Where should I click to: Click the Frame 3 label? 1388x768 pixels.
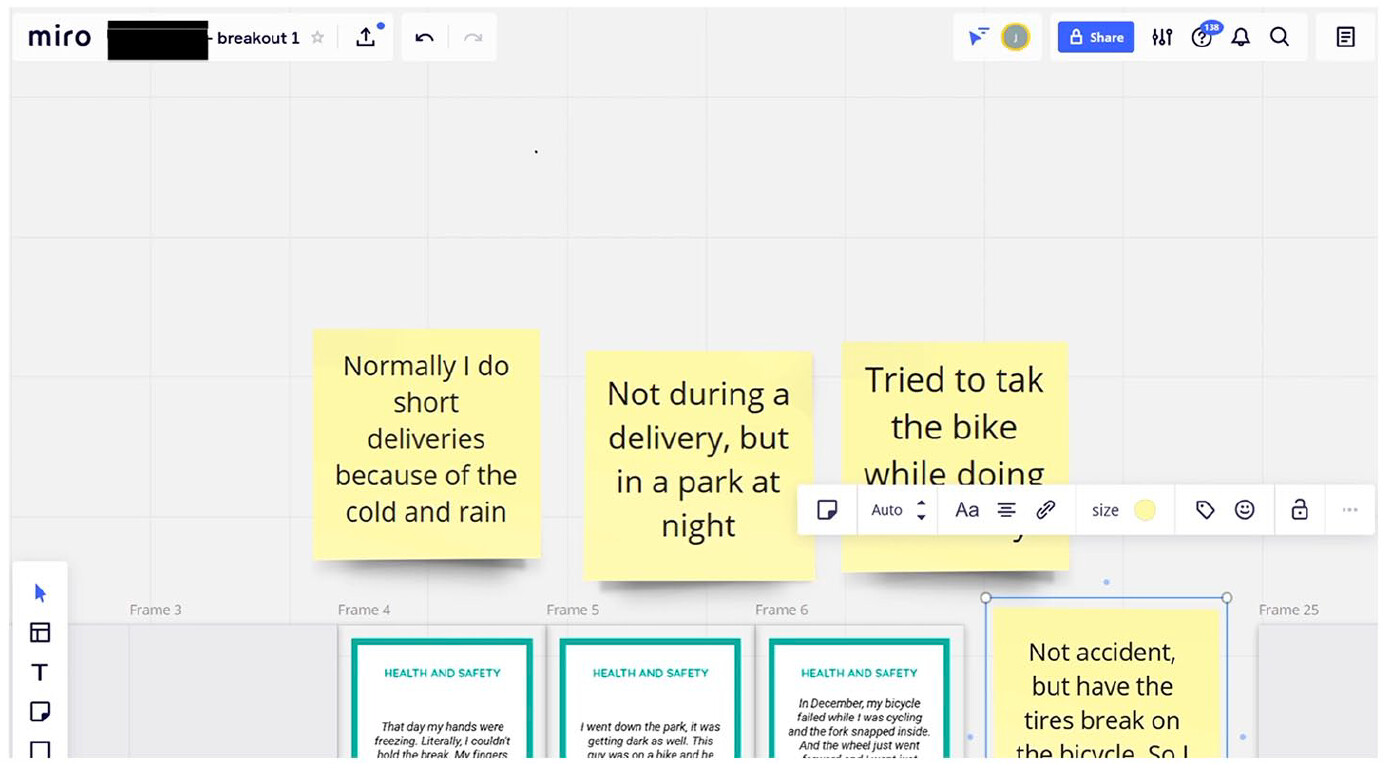(x=156, y=610)
